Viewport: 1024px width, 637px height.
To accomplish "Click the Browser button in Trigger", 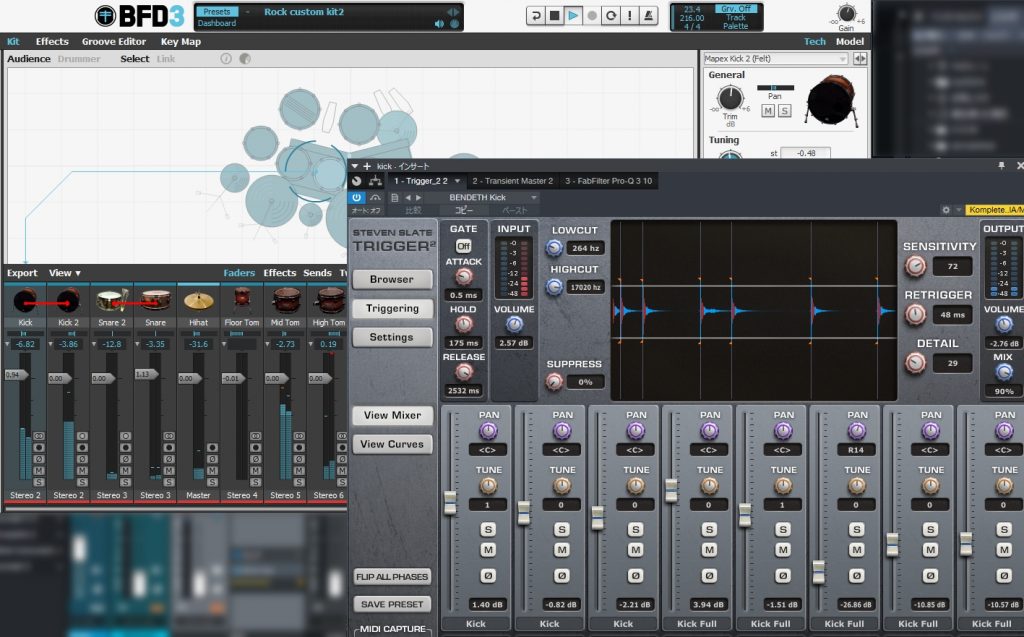I will (391, 280).
